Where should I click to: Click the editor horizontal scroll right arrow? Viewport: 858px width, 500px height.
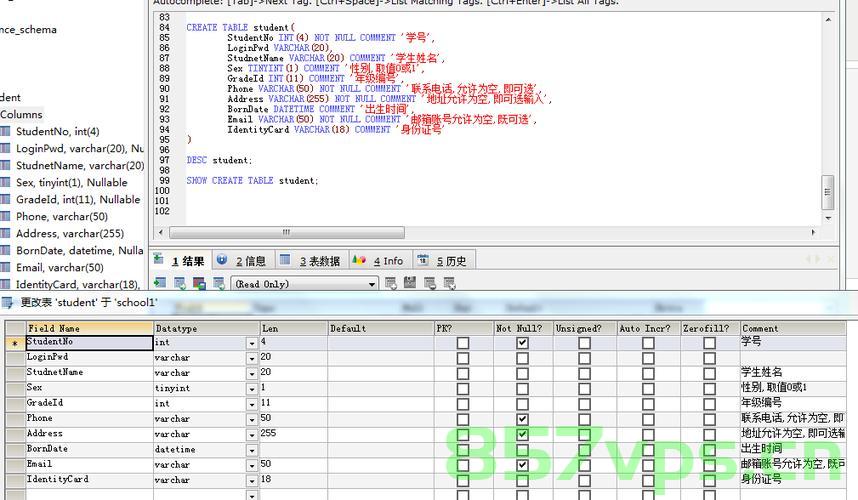coord(813,232)
